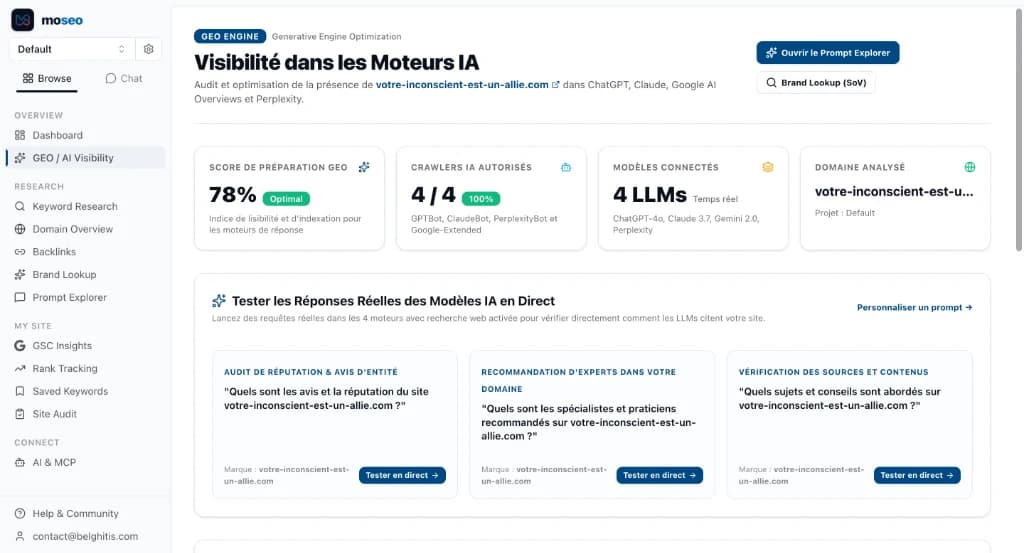Click Ouvrir le Prompt Explorer button
This screenshot has height=553, width=1024.
click(x=827, y=53)
